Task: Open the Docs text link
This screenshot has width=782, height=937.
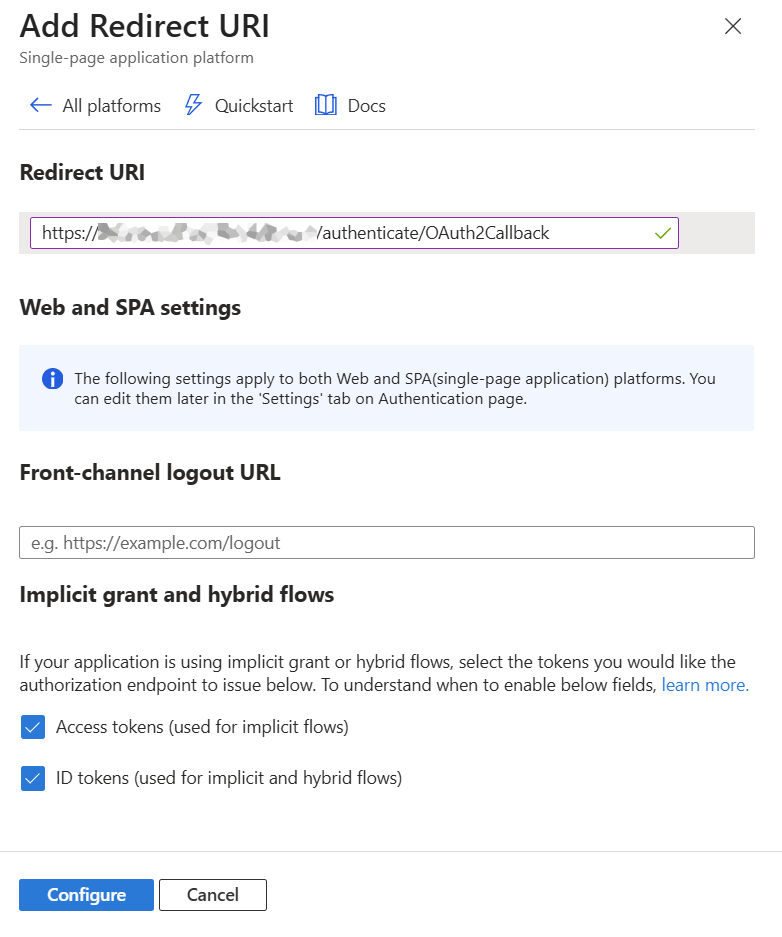Action: [x=366, y=106]
